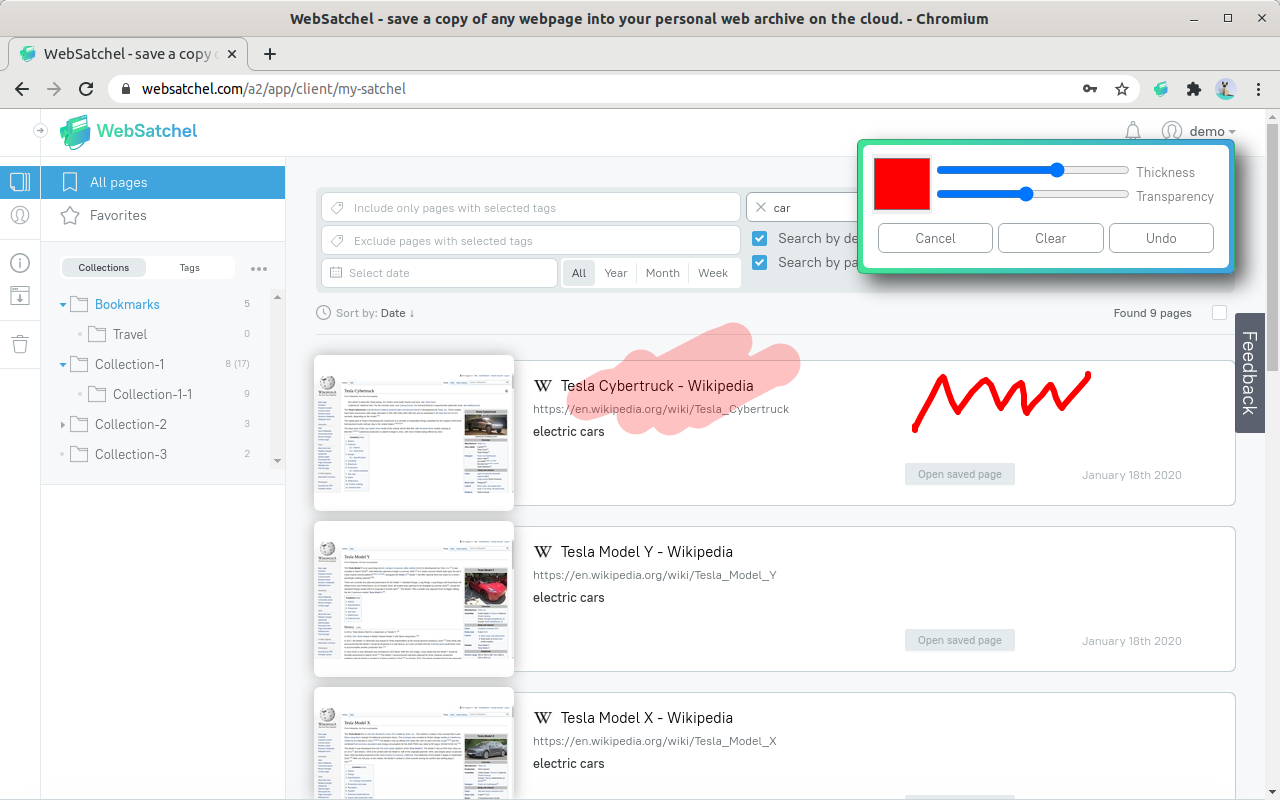The width and height of the screenshot is (1280, 800).
Task: Reload the current page
Action: [x=87, y=89]
